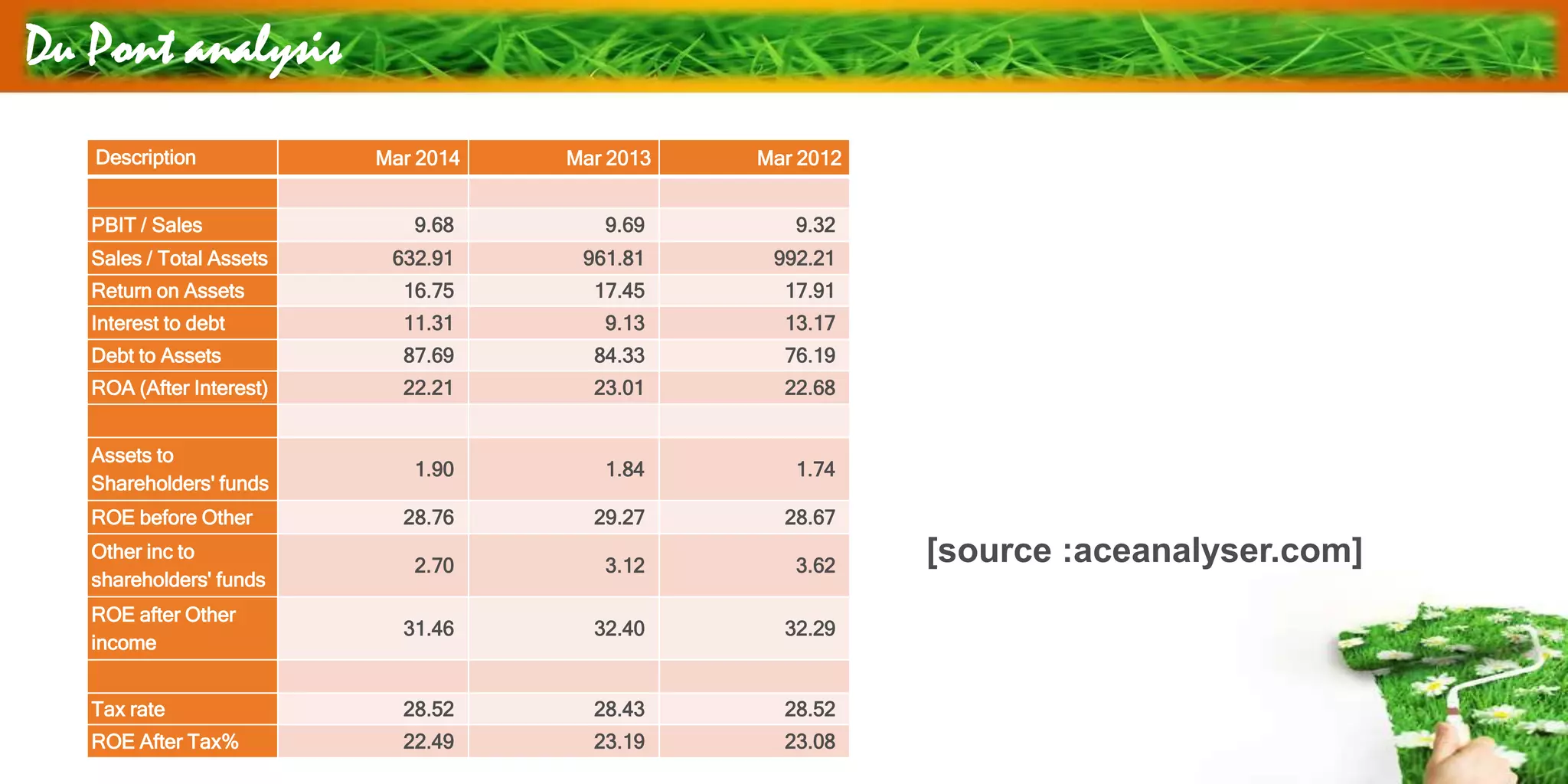Screen dimensions: 1568x784
Task: Select ROE After Tax% value 23.19
Action: coord(619,741)
